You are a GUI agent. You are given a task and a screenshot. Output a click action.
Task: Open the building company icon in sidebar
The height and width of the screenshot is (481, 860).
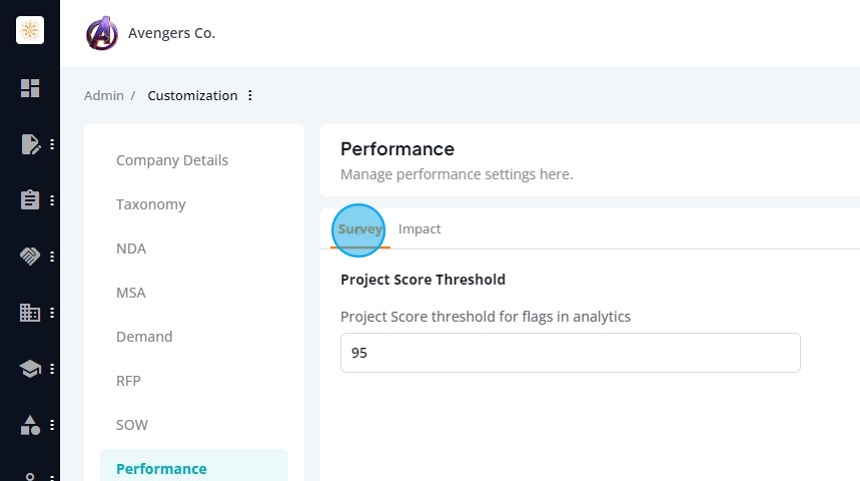pos(30,313)
